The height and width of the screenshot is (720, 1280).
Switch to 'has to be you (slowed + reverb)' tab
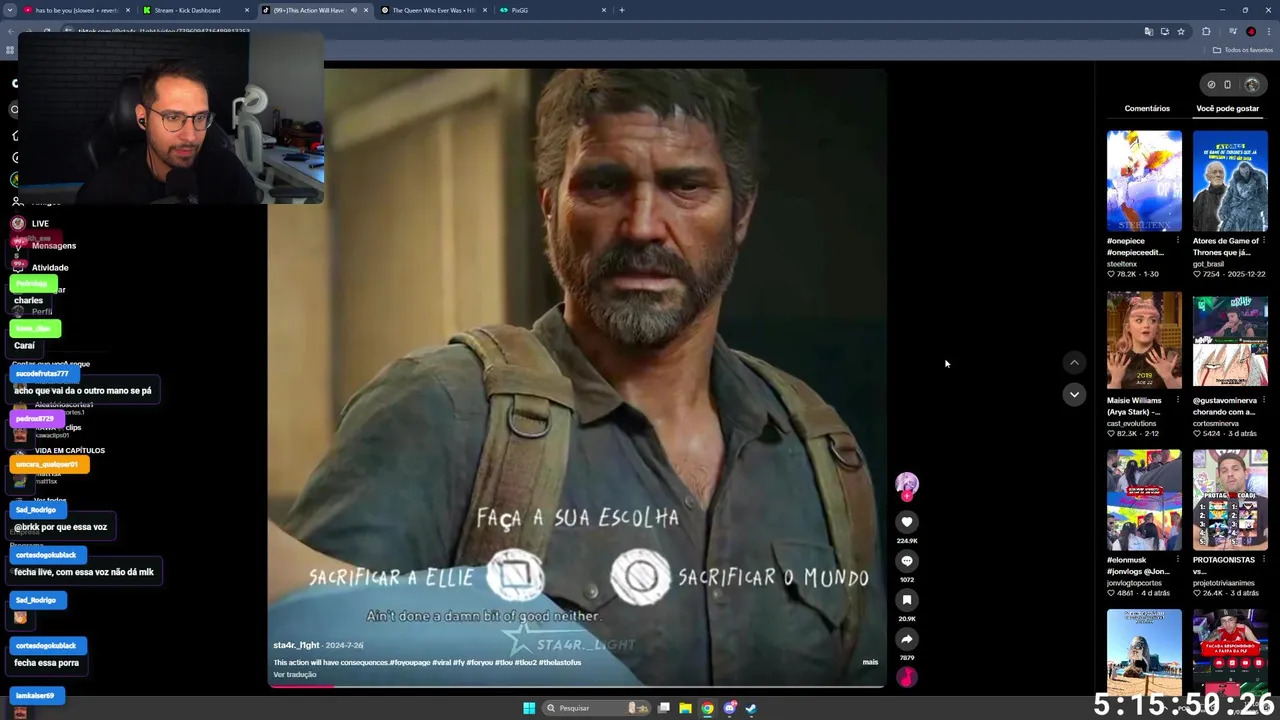point(78,10)
